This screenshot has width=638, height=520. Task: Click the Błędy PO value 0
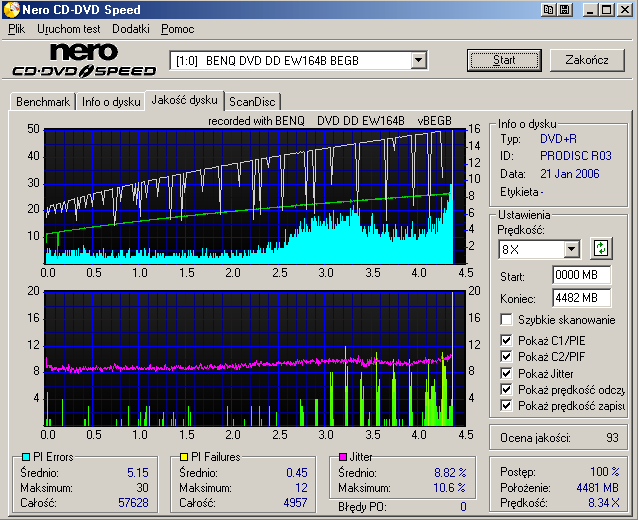click(463, 507)
